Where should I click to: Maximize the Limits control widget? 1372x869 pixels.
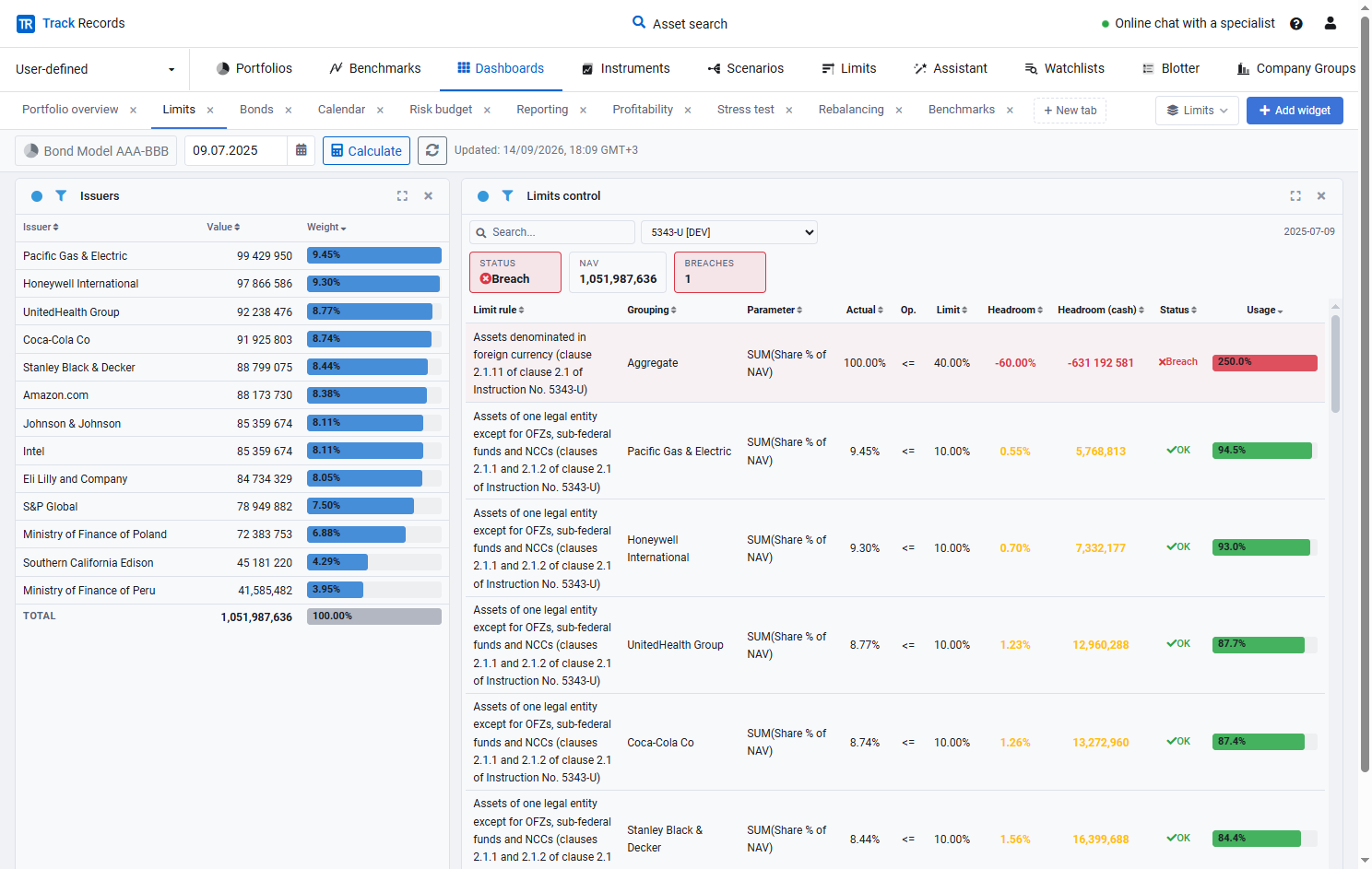[1295, 196]
